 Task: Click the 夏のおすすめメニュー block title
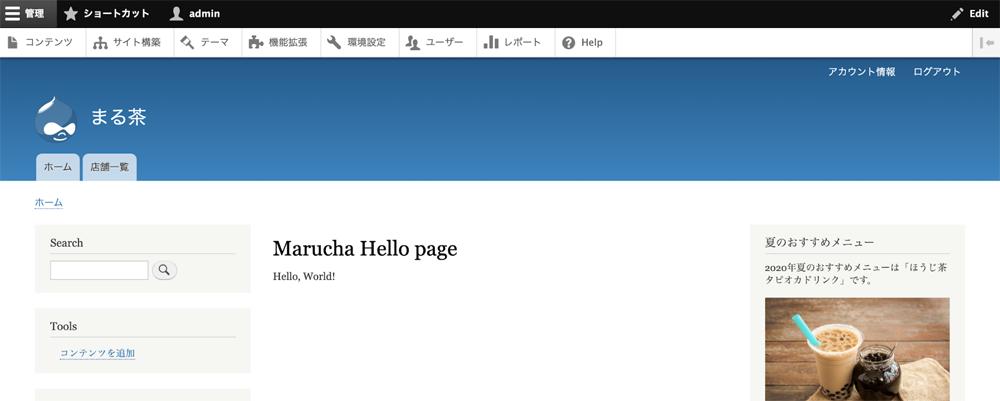click(x=819, y=243)
